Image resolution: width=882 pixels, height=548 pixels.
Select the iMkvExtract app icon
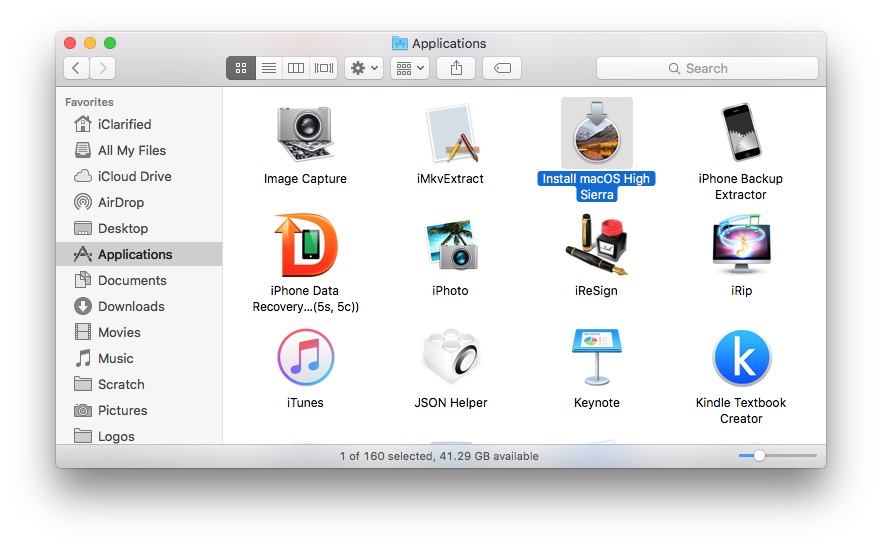(x=450, y=135)
